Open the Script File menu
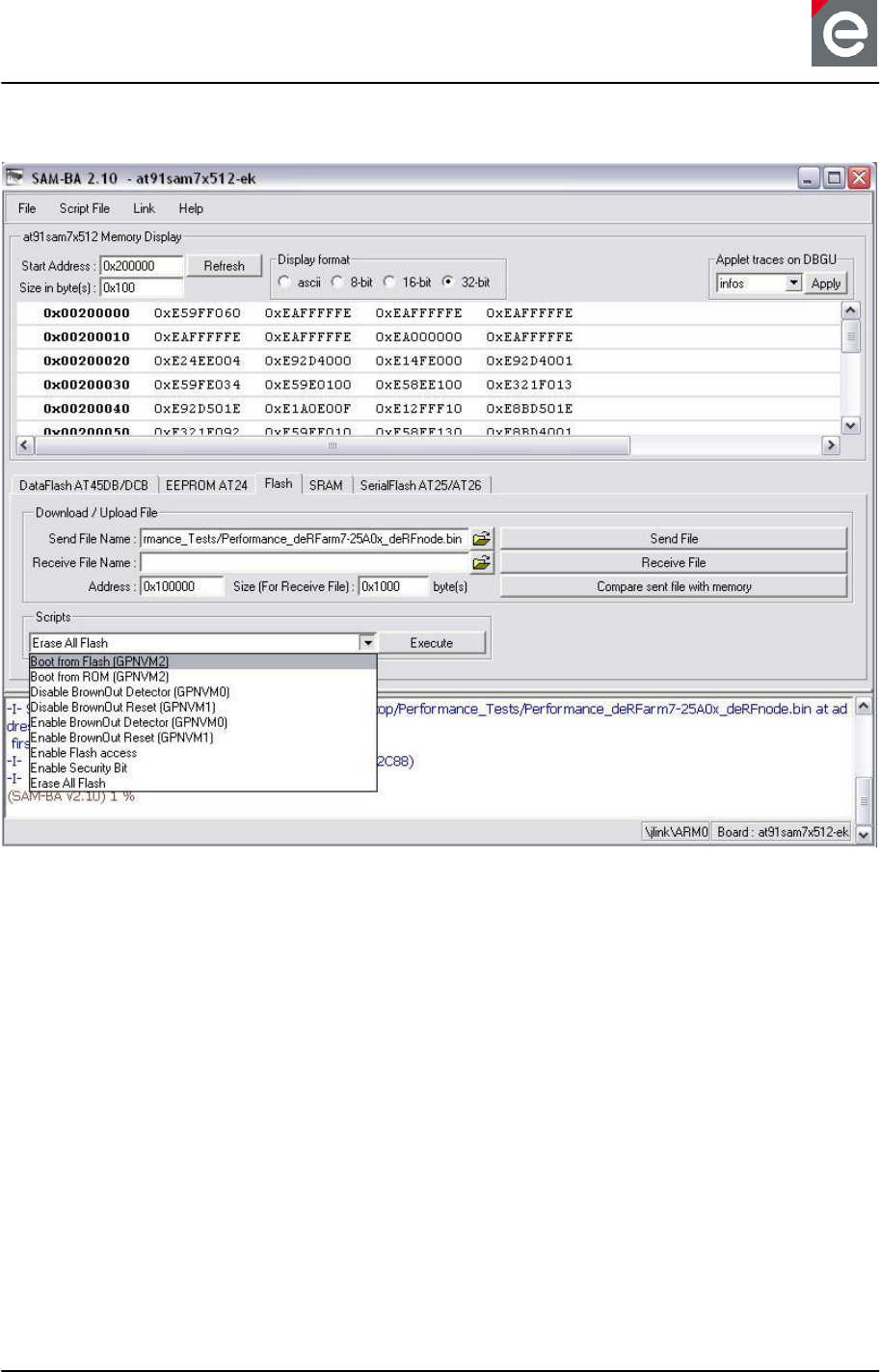Screen dimensions: 880x1372 tap(85, 208)
